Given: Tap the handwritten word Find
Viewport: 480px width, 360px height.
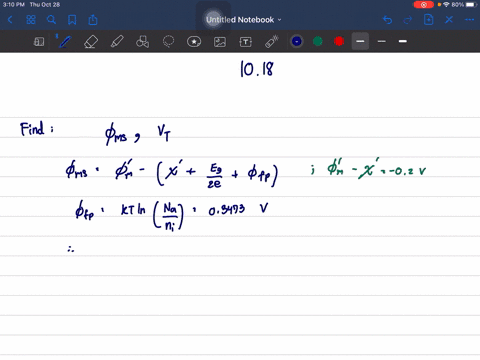Looking at the screenshot, I should pyautogui.click(x=32, y=129).
